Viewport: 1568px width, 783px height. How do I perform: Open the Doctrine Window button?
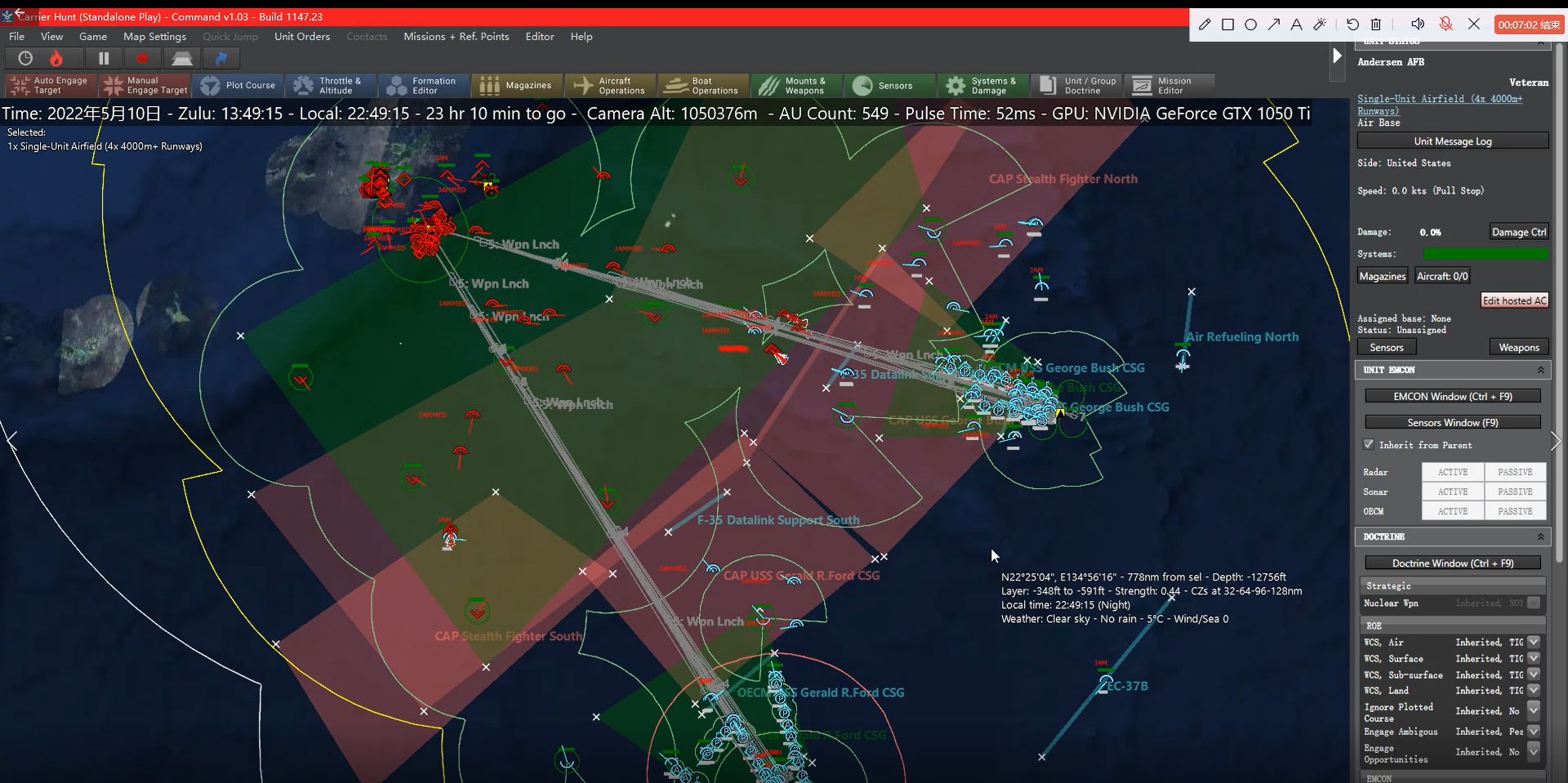[x=1452, y=563]
